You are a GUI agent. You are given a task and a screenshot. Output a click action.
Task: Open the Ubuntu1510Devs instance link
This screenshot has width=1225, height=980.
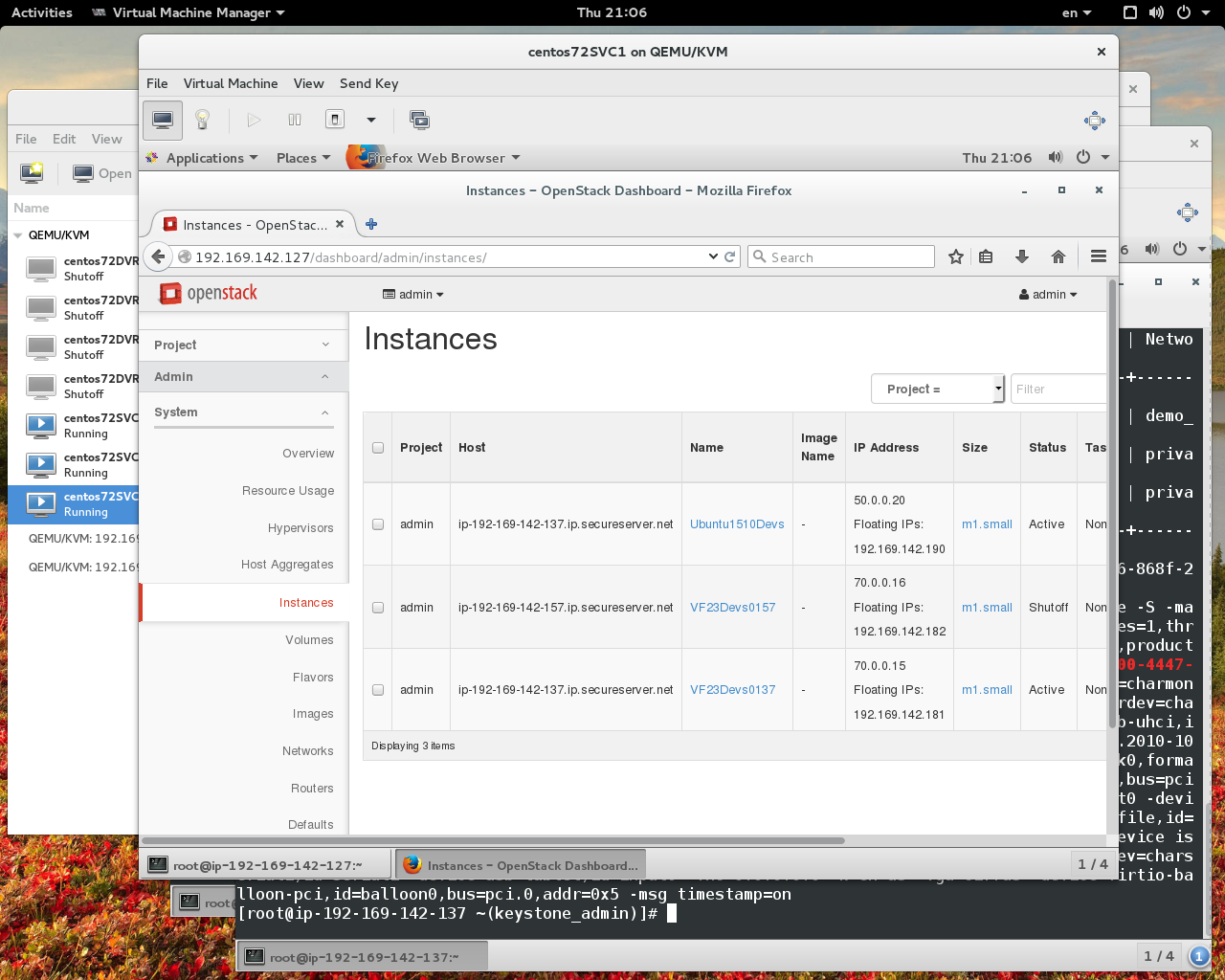pyautogui.click(x=736, y=524)
